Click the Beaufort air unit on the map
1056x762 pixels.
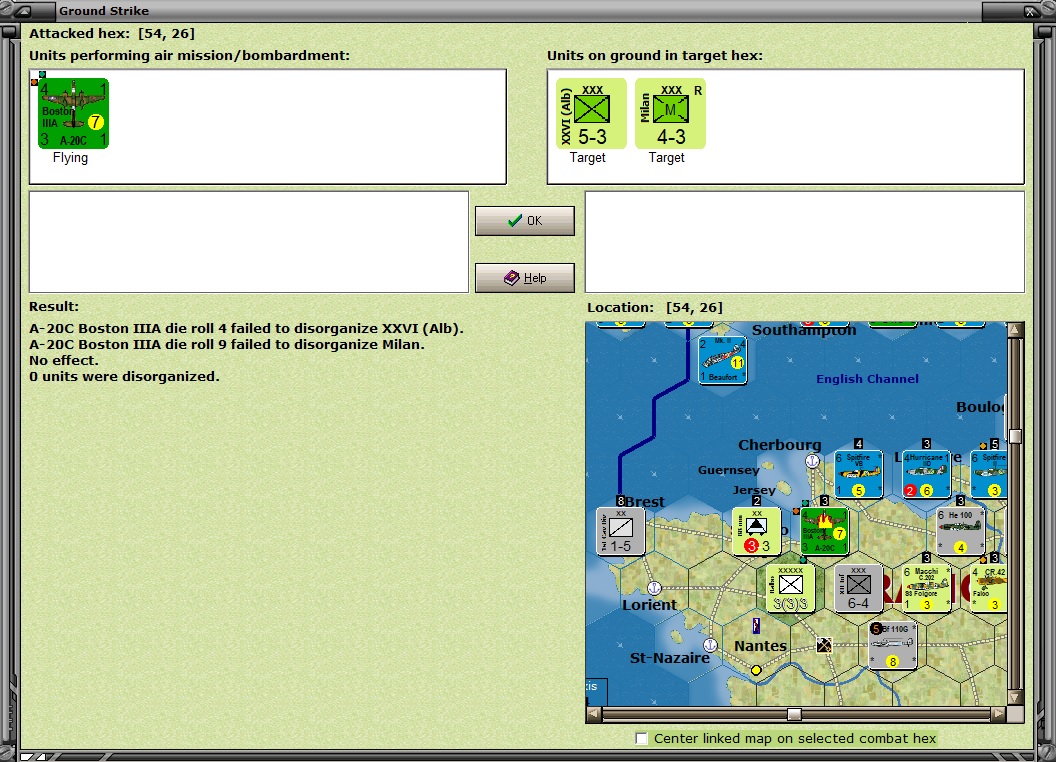click(723, 360)
